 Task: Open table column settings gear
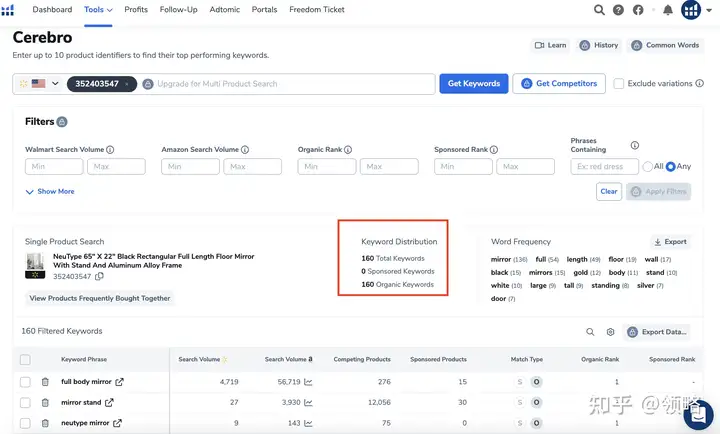click(610, 332)
